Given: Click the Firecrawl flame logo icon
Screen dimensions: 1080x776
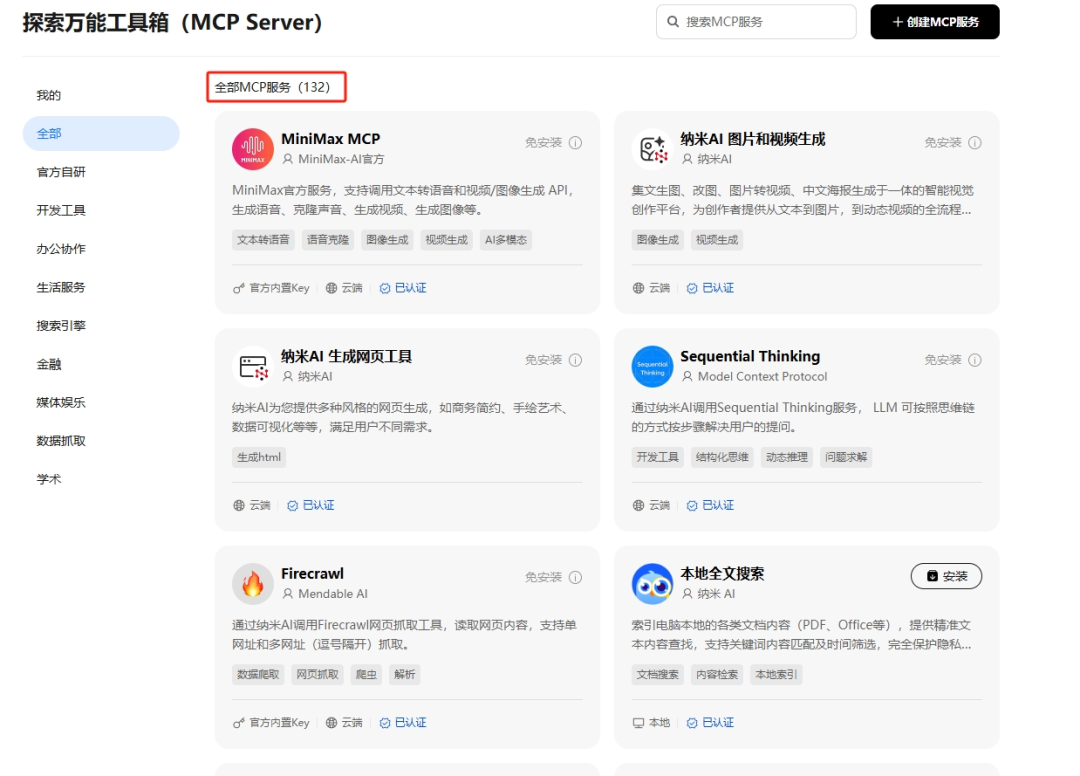Looking at the screenshot, I should pyautogui.click(x=253, y=584).
